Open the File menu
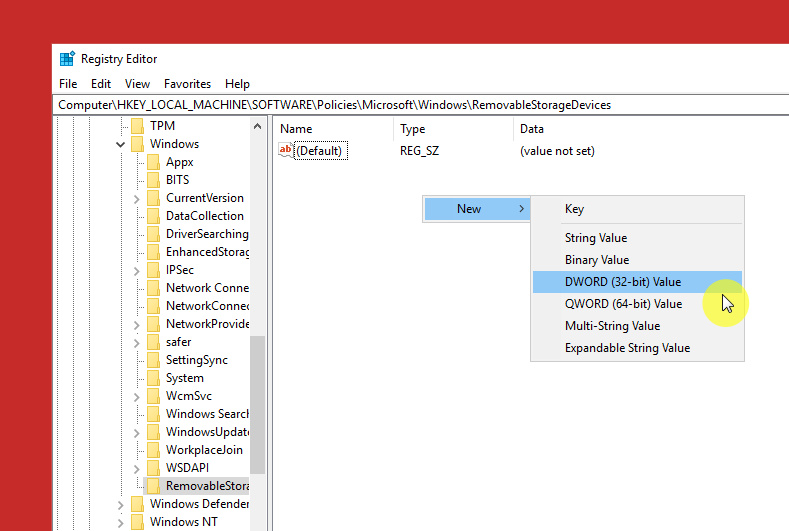Screen dimensions: 789x531 point(68,84)
